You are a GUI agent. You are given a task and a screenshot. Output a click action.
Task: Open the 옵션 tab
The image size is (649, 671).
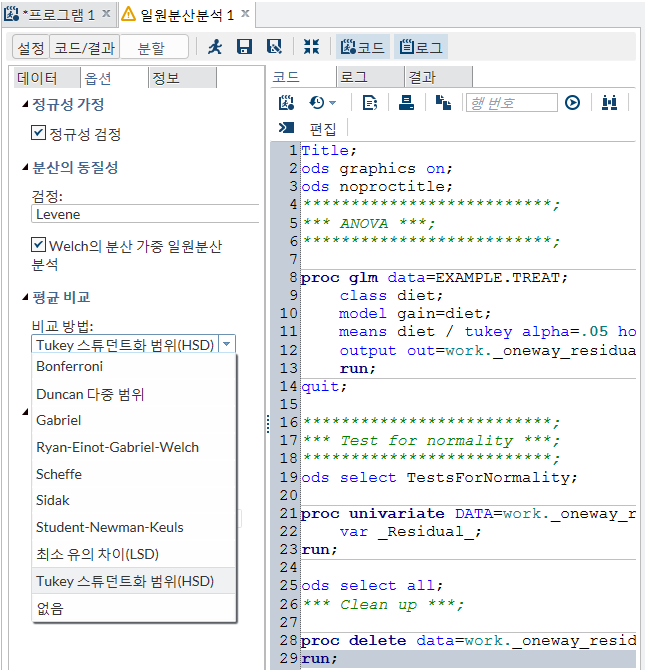[115, 78]
